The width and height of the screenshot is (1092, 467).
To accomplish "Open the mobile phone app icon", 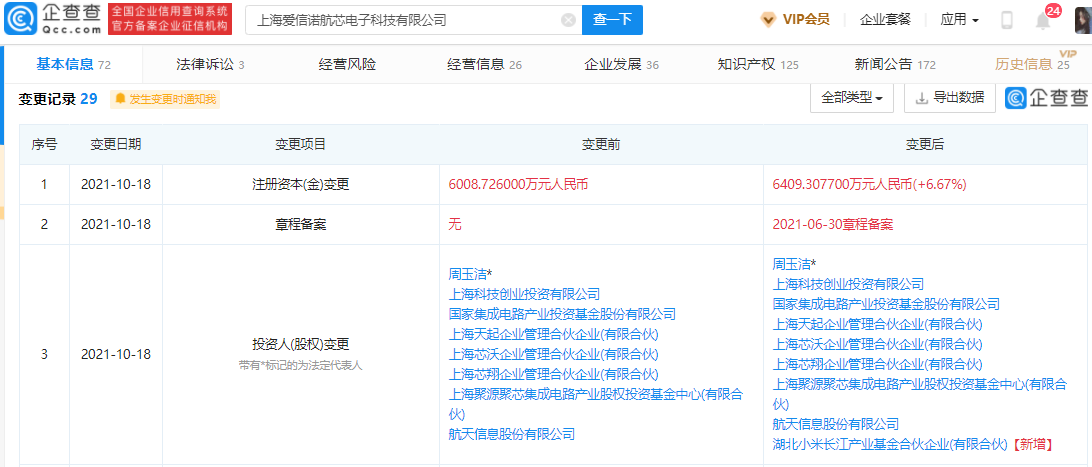I will click(x=1006, y=20).
